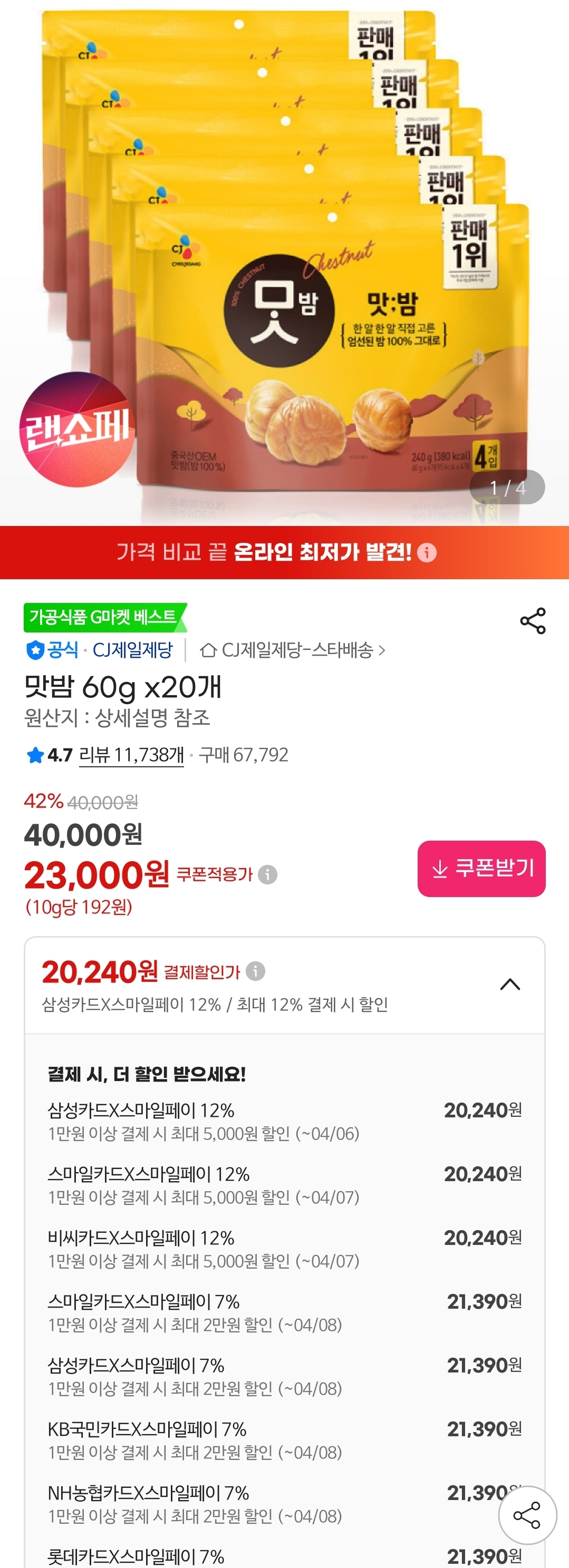
Task: Tap the home icon before CJ제일제당-스타배송
Action: (x=208, y=651)
